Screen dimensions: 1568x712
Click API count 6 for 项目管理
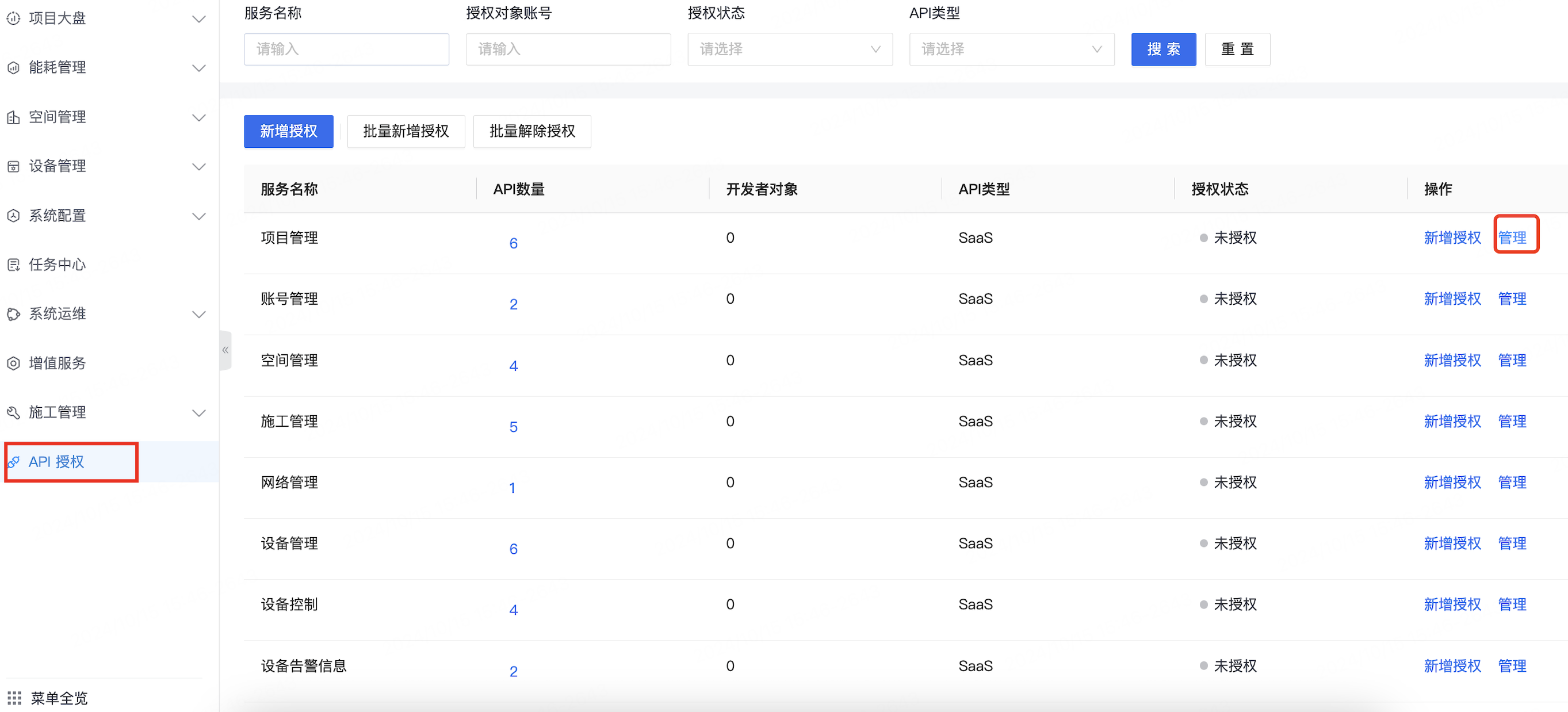point(513,243)
